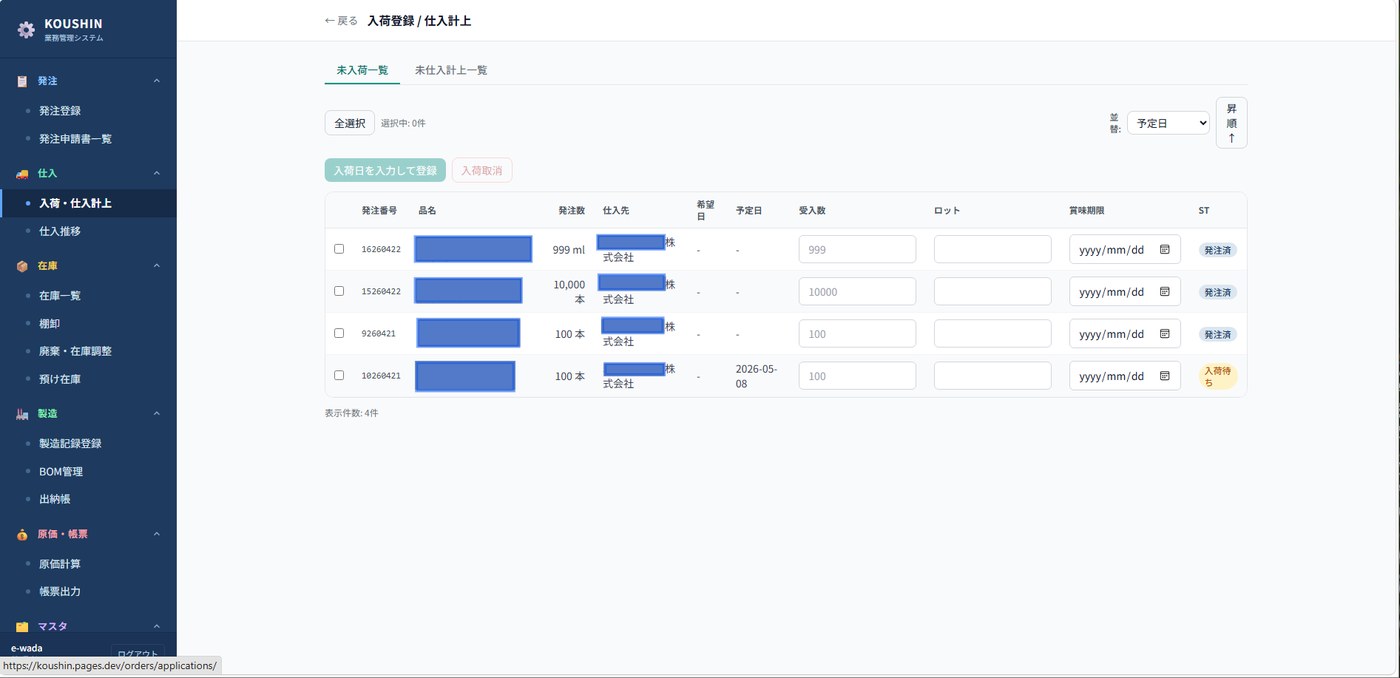1400x678 pixels.
Task: Click the 表示件数: 4件 count text
Action: [351, 412]
